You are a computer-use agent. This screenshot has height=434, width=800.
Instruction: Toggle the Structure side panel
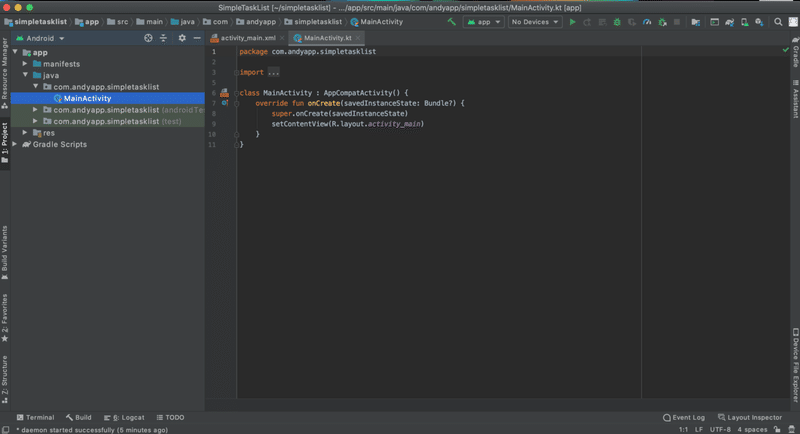pyautogui.click(x=5, y=379)
